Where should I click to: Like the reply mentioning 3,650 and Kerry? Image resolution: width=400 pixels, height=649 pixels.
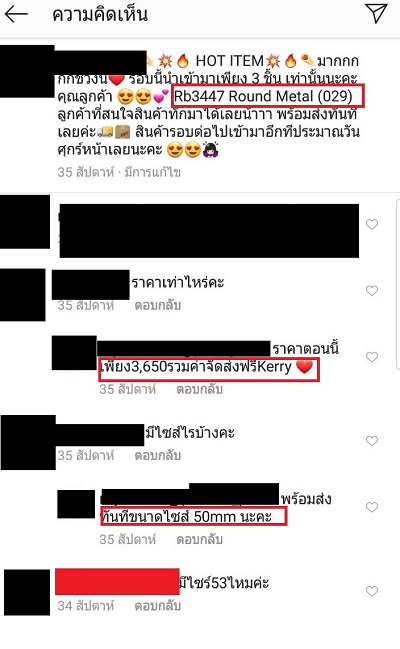pyautogui.click(x=372, y=357)
